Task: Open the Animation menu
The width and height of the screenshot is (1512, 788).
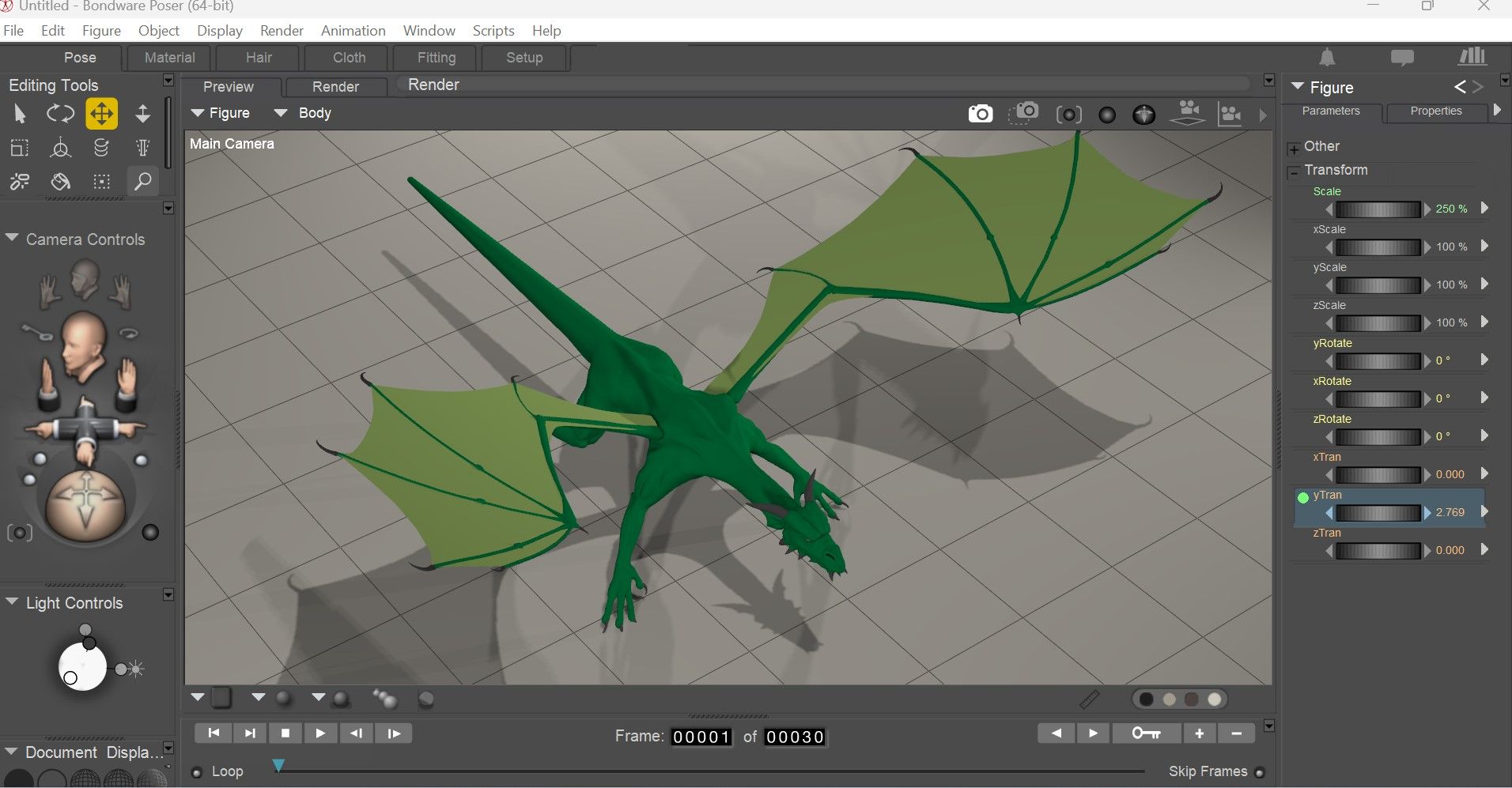Action: click(x=353, y=31)
